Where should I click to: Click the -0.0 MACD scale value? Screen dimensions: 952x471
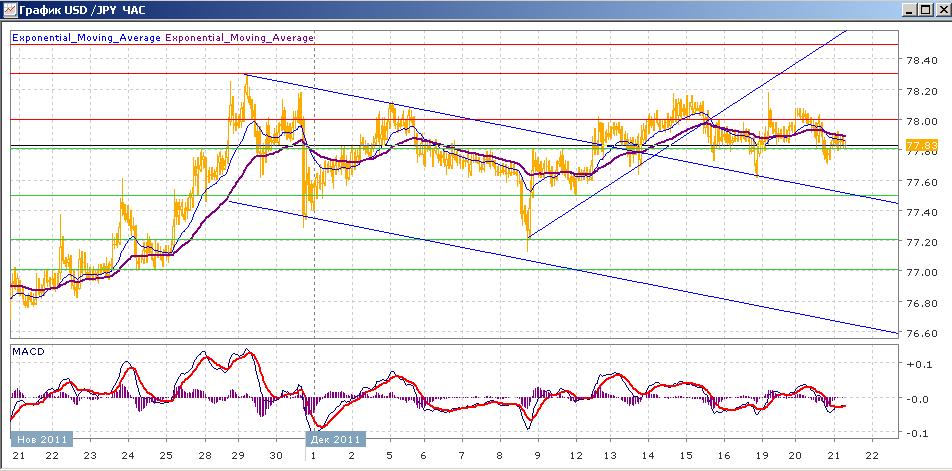point(917,399)
